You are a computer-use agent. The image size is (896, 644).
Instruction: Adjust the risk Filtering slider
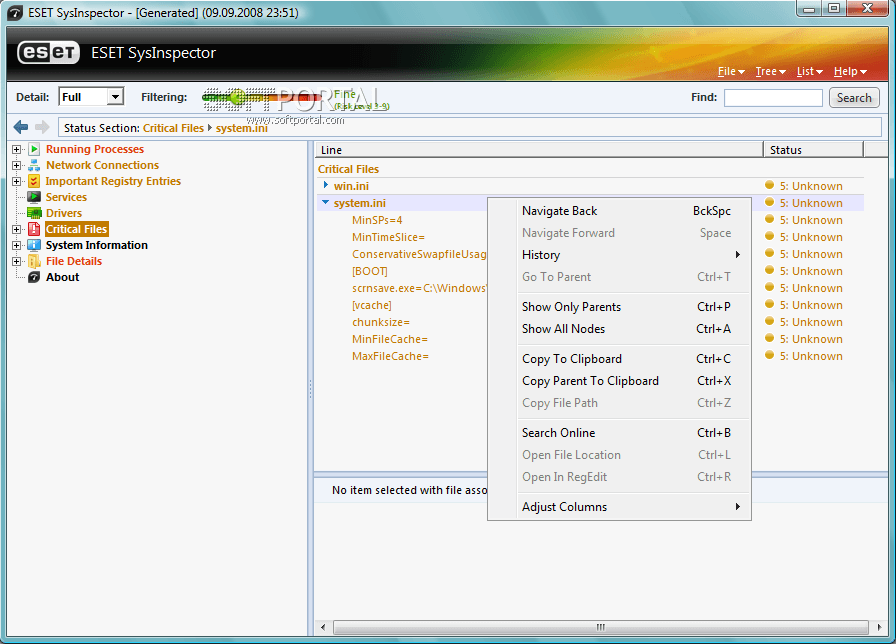pos(237,98)
